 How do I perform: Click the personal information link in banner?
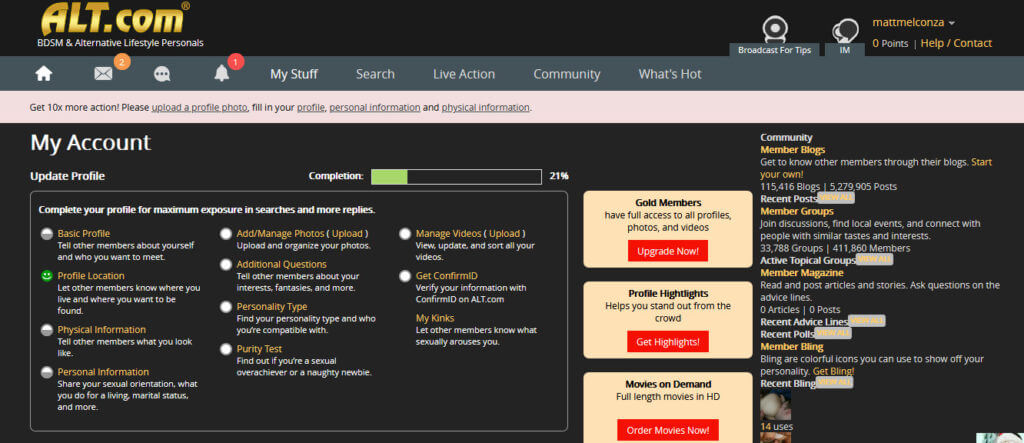[375, 107]
